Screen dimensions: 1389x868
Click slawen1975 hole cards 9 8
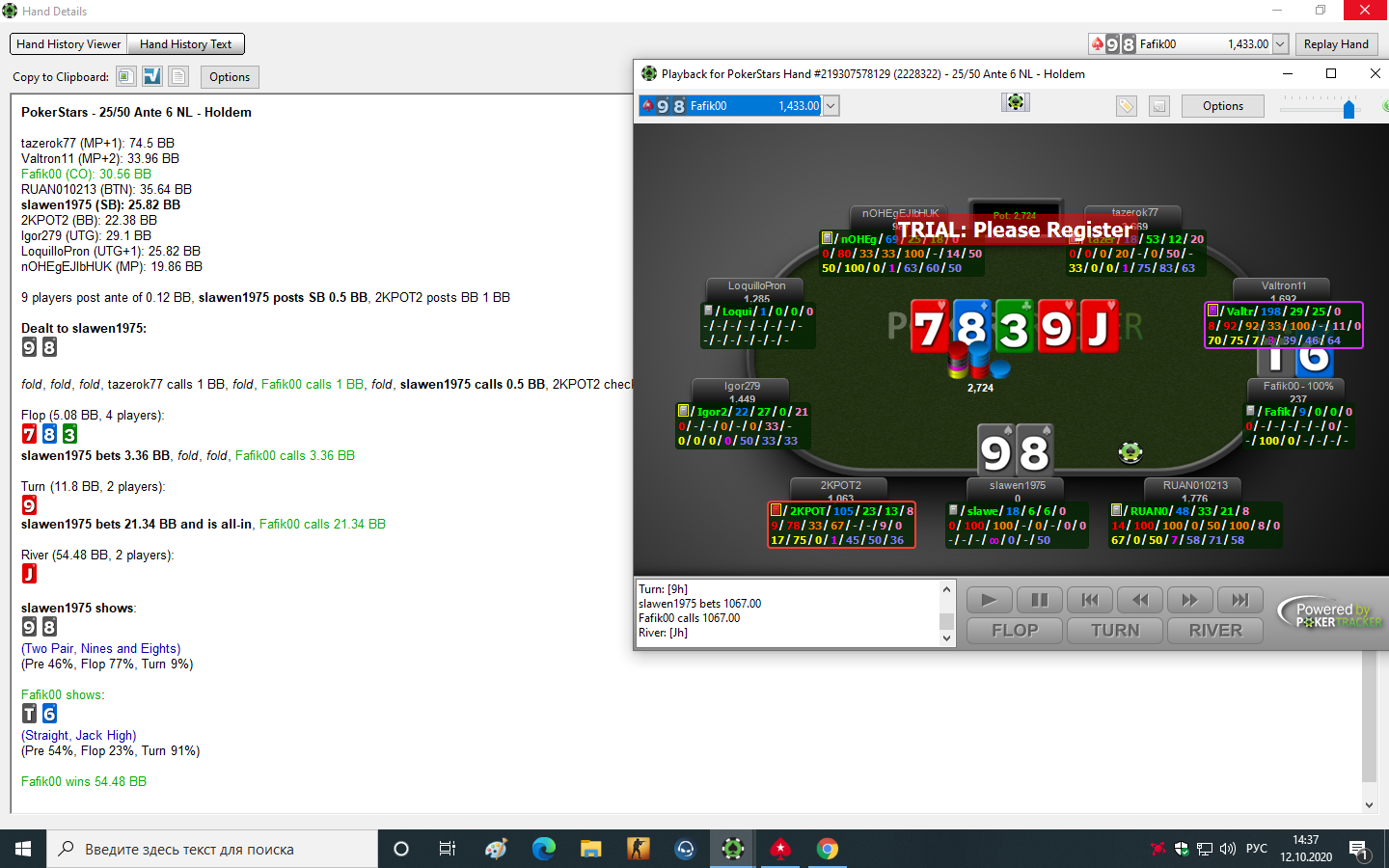coord(1016,449)
